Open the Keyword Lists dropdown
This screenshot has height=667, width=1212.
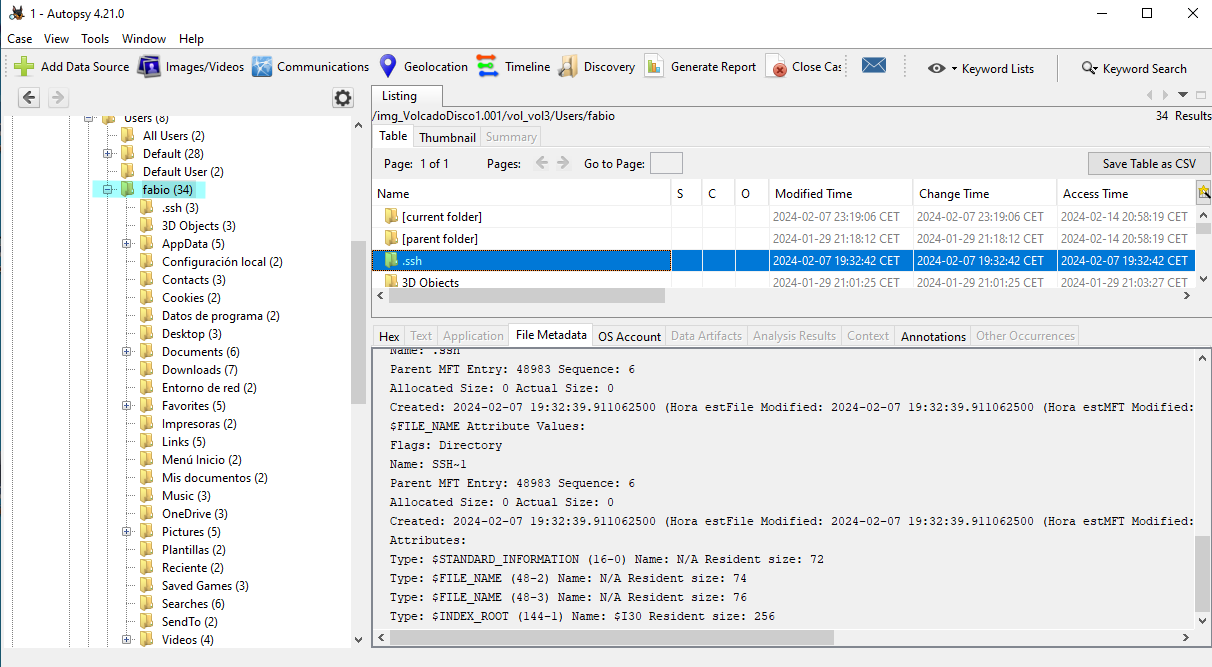pyautogui.click(x=980, y=68)
